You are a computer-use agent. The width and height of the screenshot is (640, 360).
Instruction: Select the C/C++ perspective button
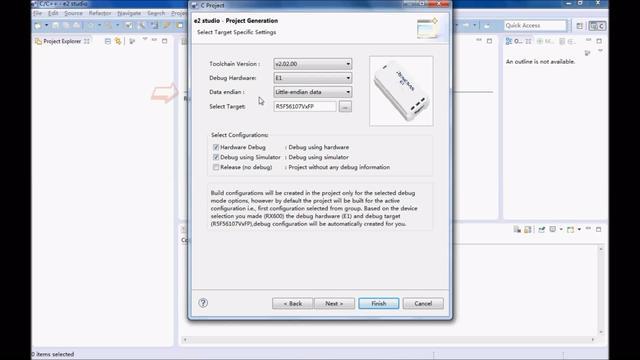(x=598, y=26)
